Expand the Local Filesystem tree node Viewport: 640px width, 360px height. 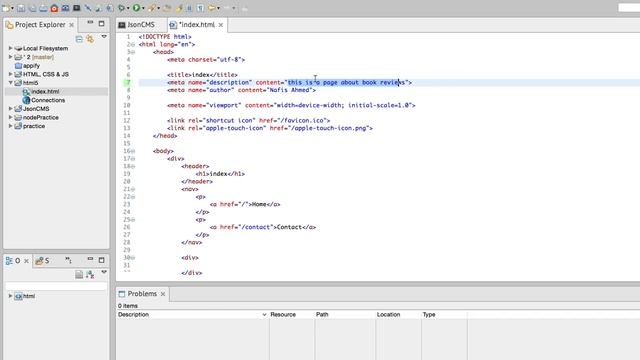tap(10, 48)
